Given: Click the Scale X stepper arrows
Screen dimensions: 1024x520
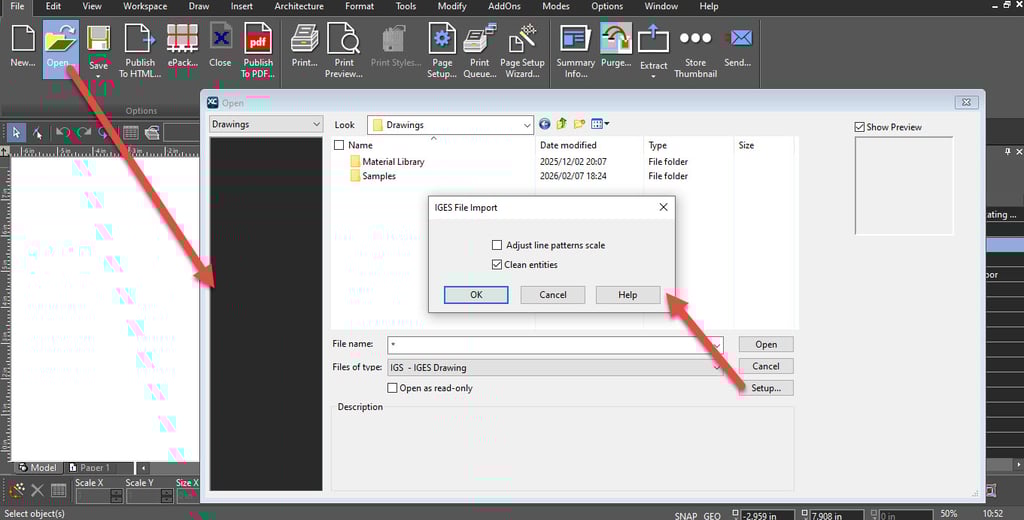Looking at the screenshot, I should coord(116,496).
